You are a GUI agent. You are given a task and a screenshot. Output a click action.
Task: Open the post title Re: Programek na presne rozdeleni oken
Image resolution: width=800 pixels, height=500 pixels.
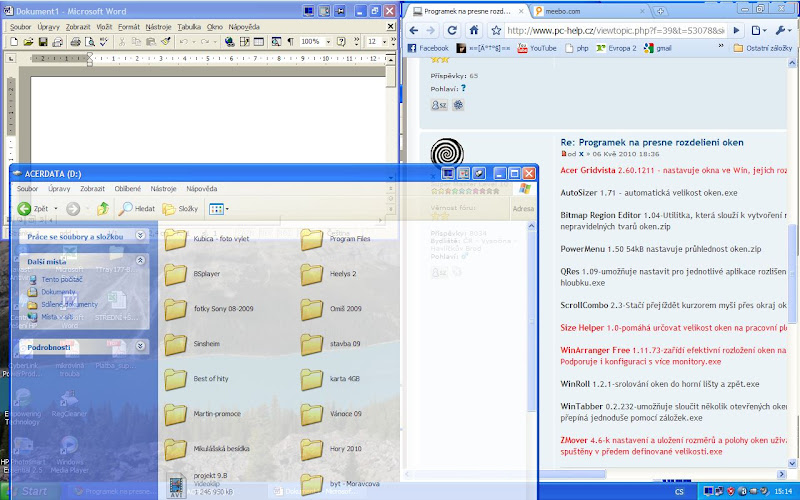pos(652,142)
